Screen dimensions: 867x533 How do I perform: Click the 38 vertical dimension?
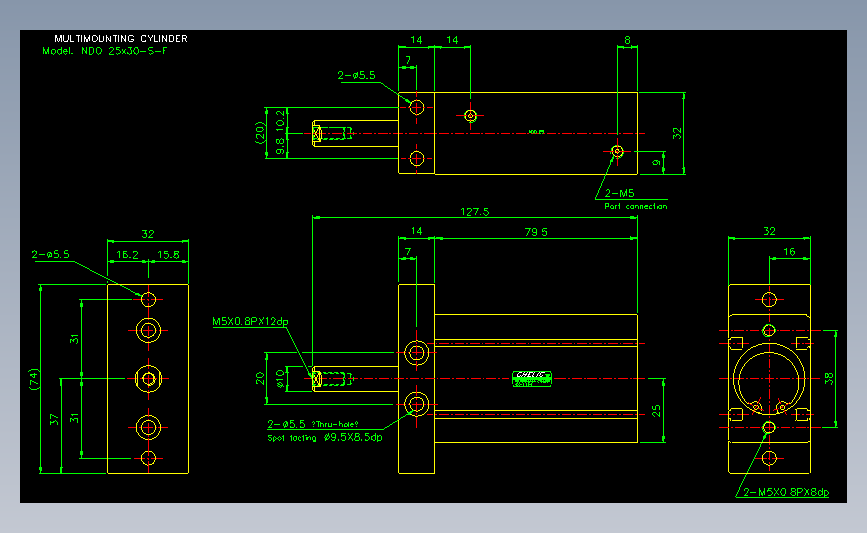tap(829, 379)
